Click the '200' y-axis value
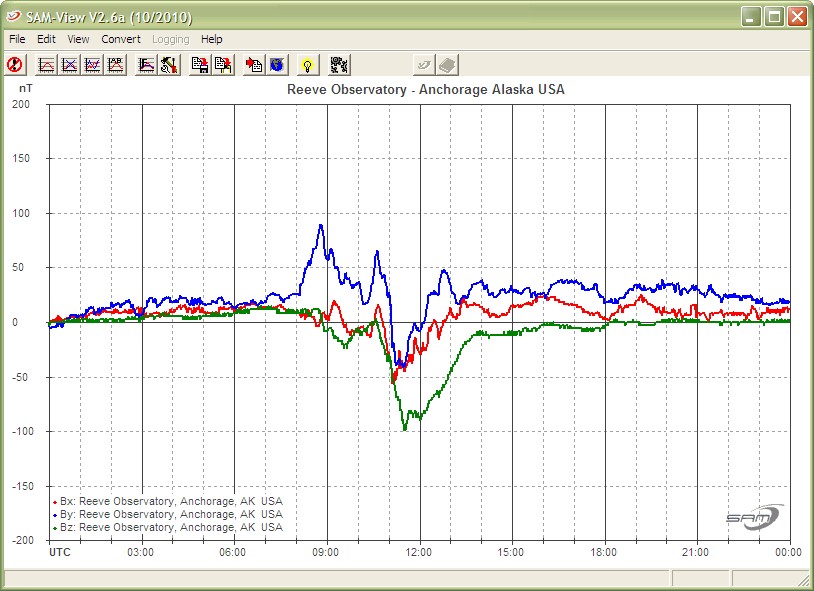The height and width of the screenshot is (591, 814). pyautogui.click(x=21, y=104)
